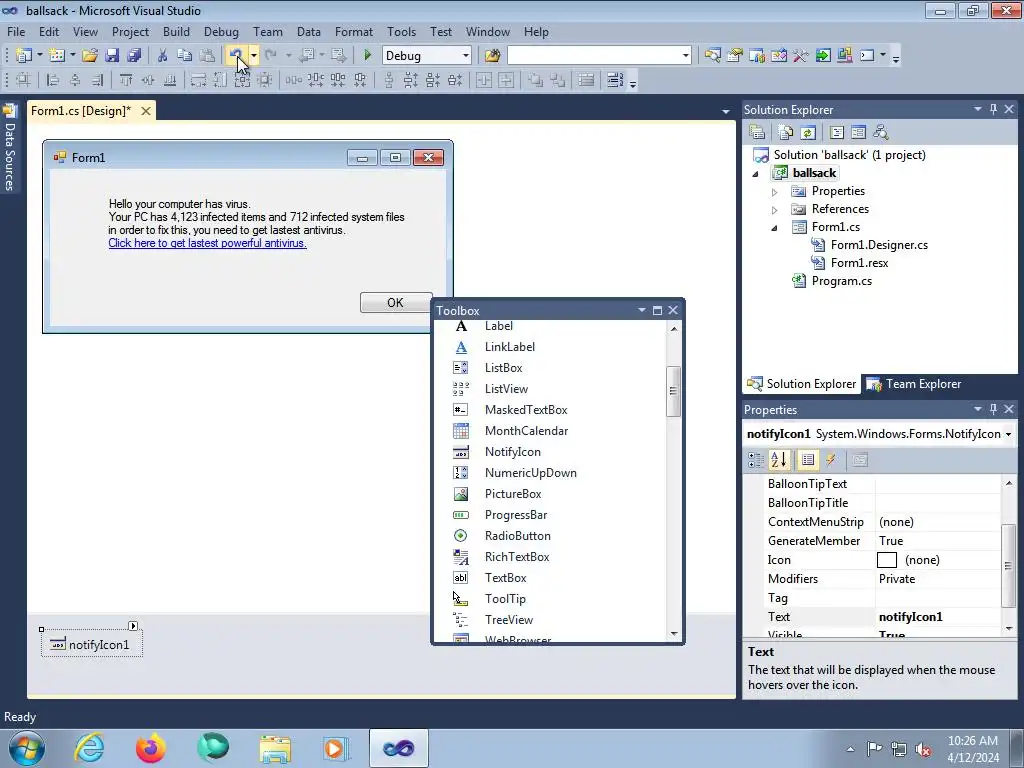Save the current file with the floppy icon

point(112,56)
